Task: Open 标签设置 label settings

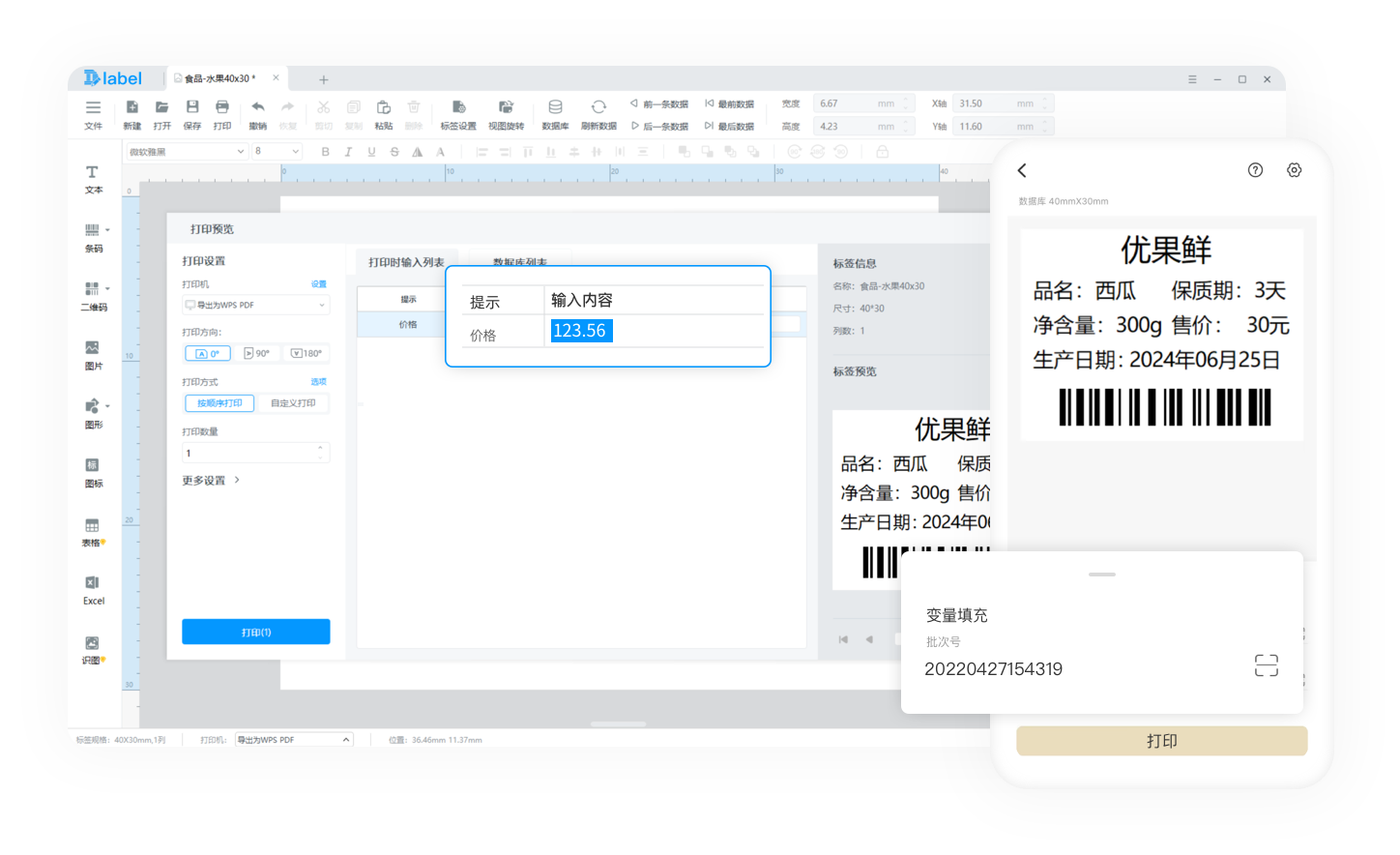Action: pos(458,114)
